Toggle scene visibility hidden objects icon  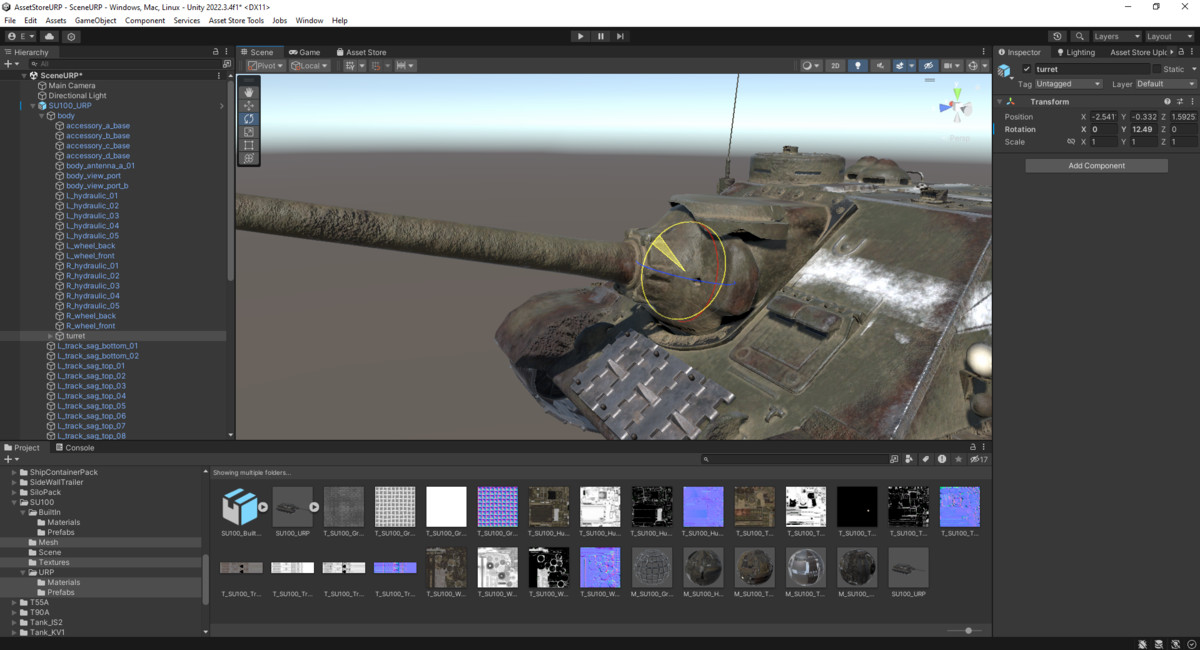(928, 66)
